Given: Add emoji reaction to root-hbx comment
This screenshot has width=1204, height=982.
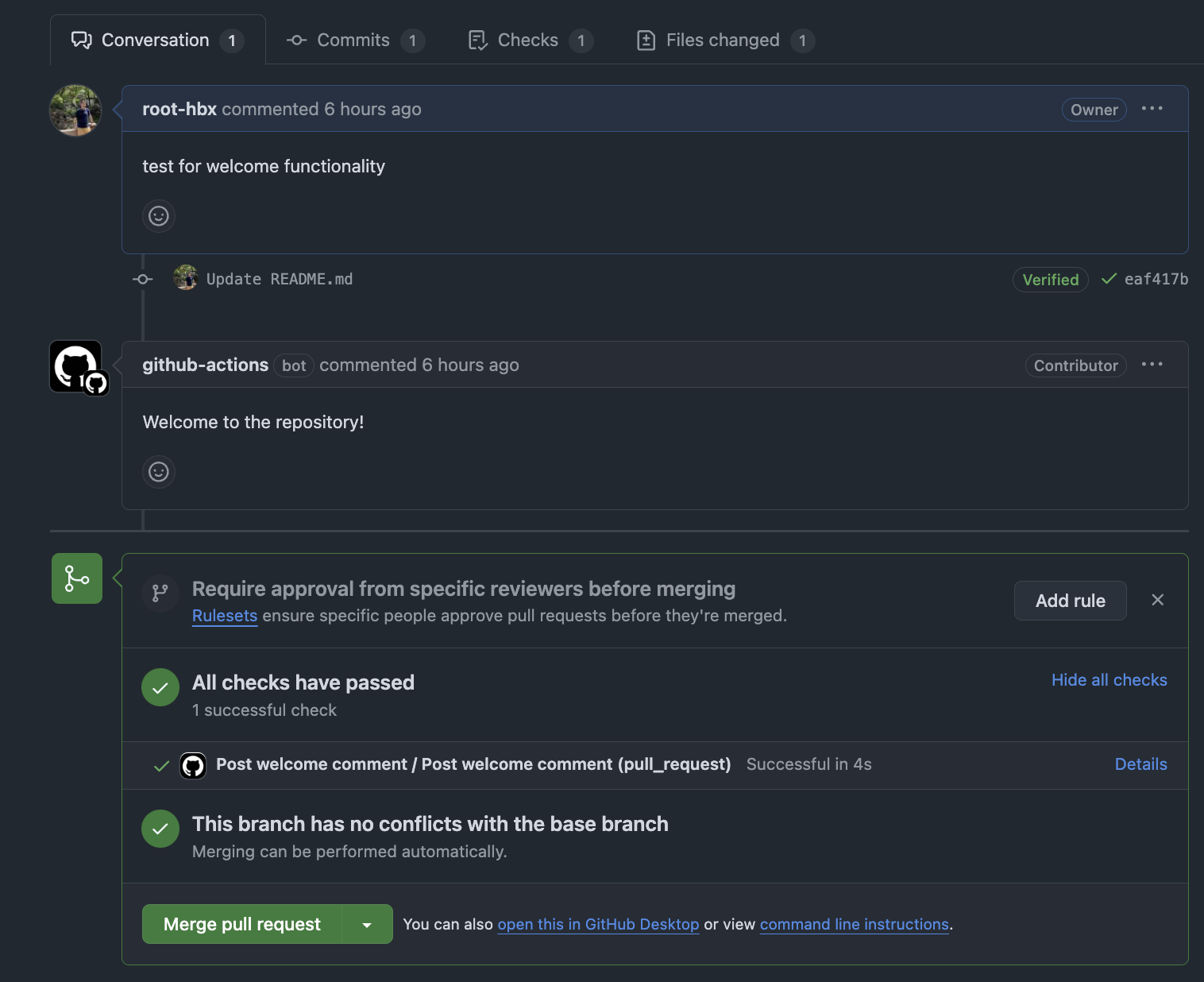Looking at the screenshot, I should (x=159, y=216).
